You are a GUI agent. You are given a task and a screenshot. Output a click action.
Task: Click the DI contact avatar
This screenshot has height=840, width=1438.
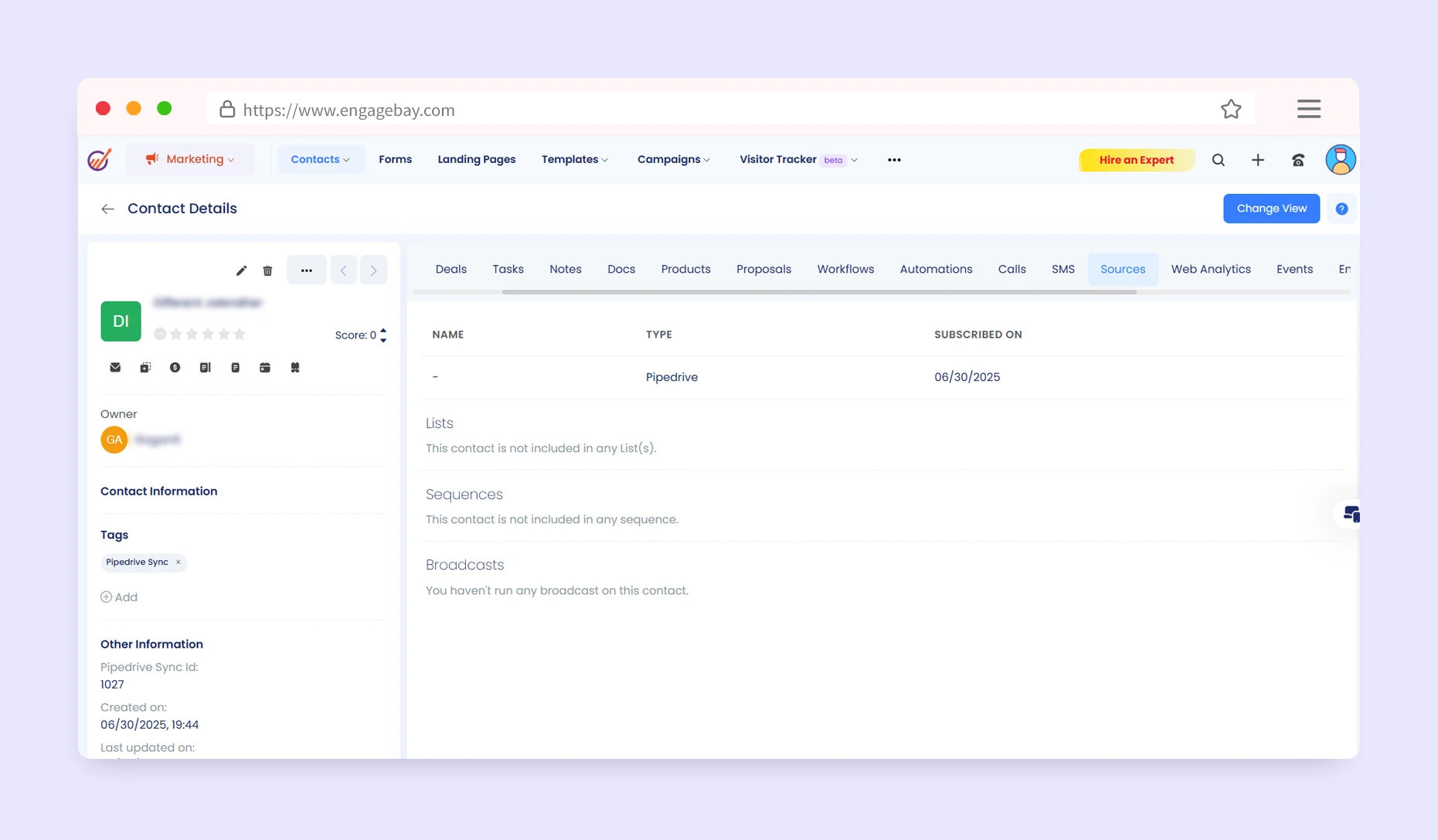[121, 321]
